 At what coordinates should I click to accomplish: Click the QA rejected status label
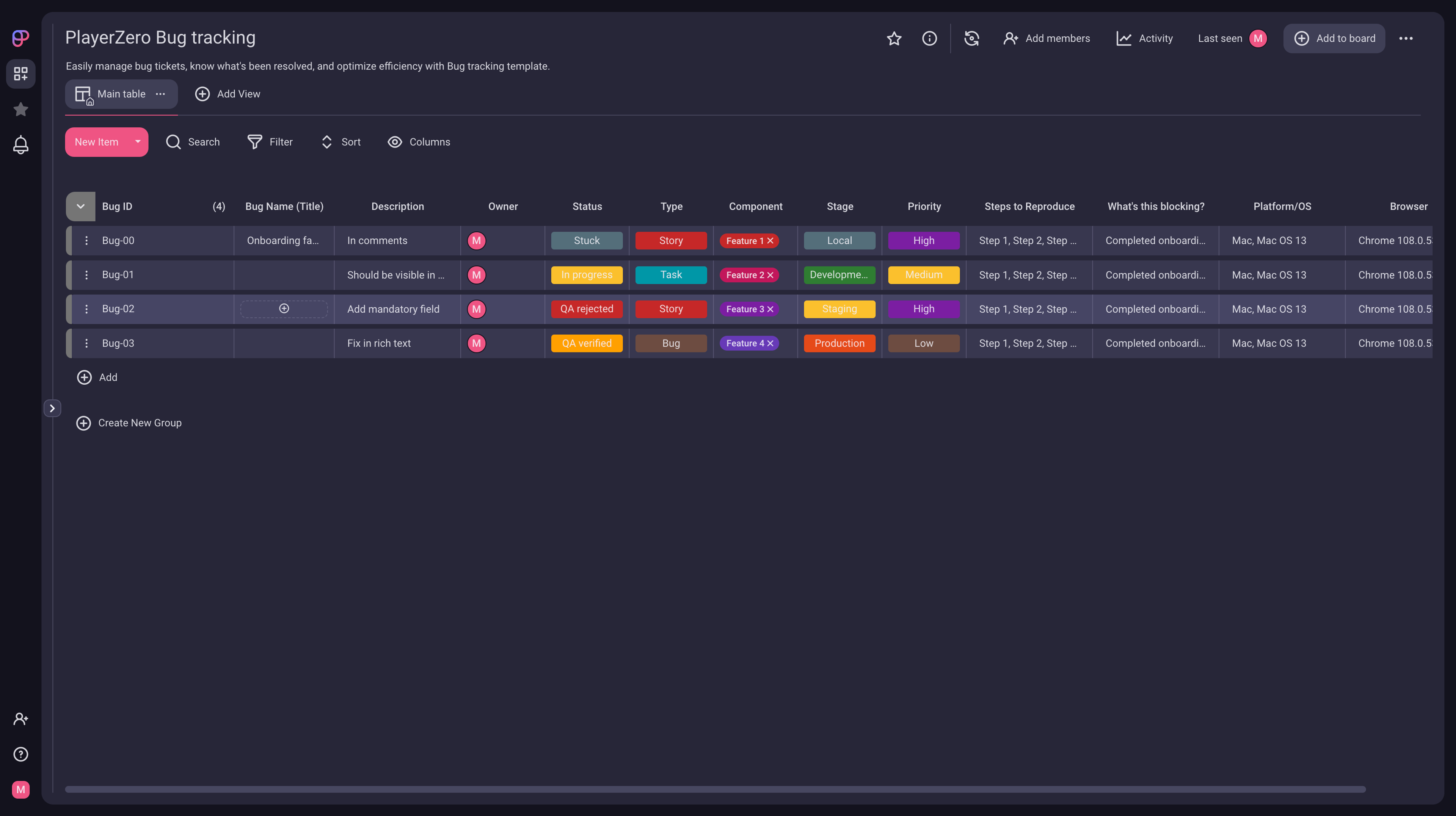click(x=586, y=309)
